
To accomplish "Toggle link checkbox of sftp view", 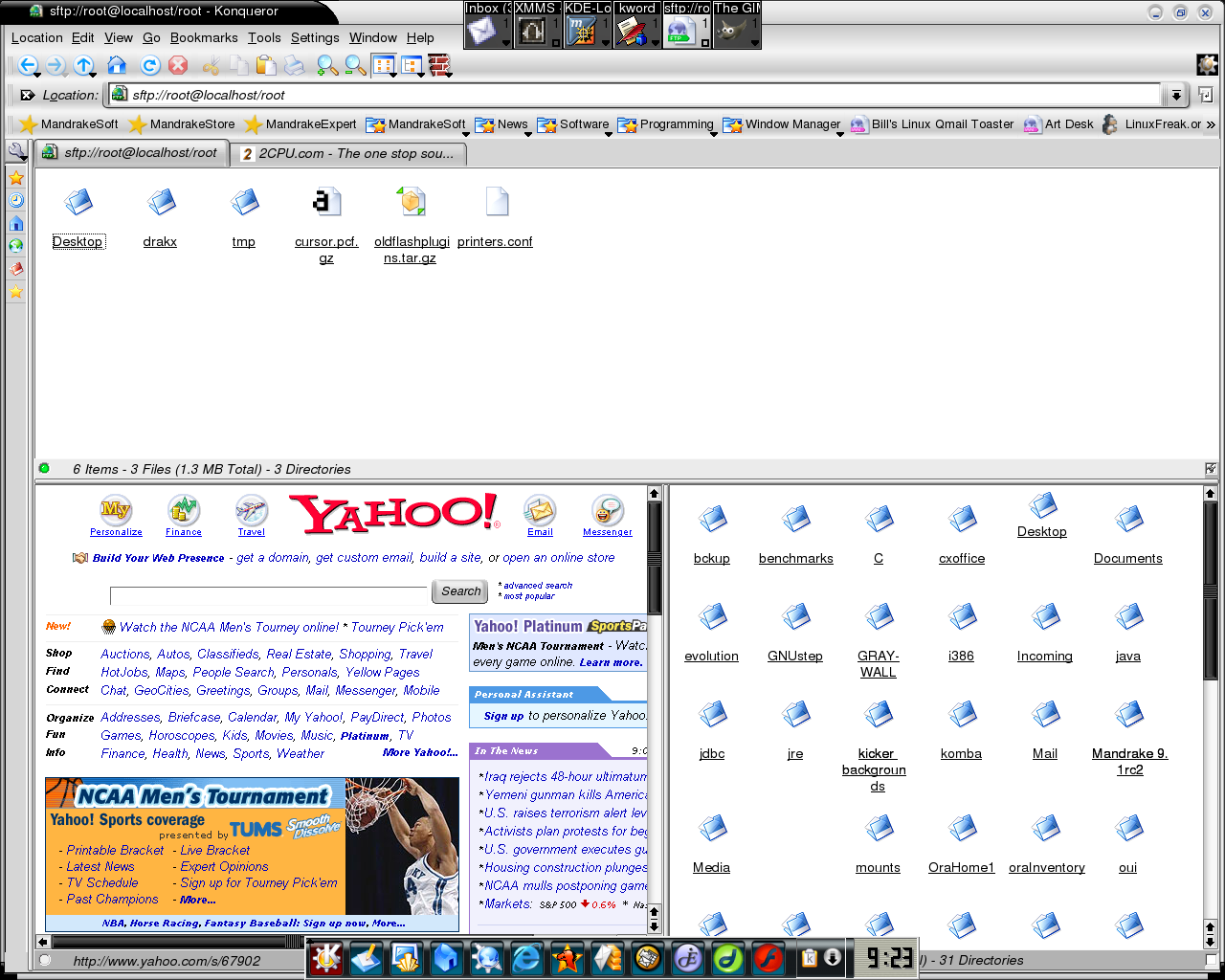I will pos(1211,469).
